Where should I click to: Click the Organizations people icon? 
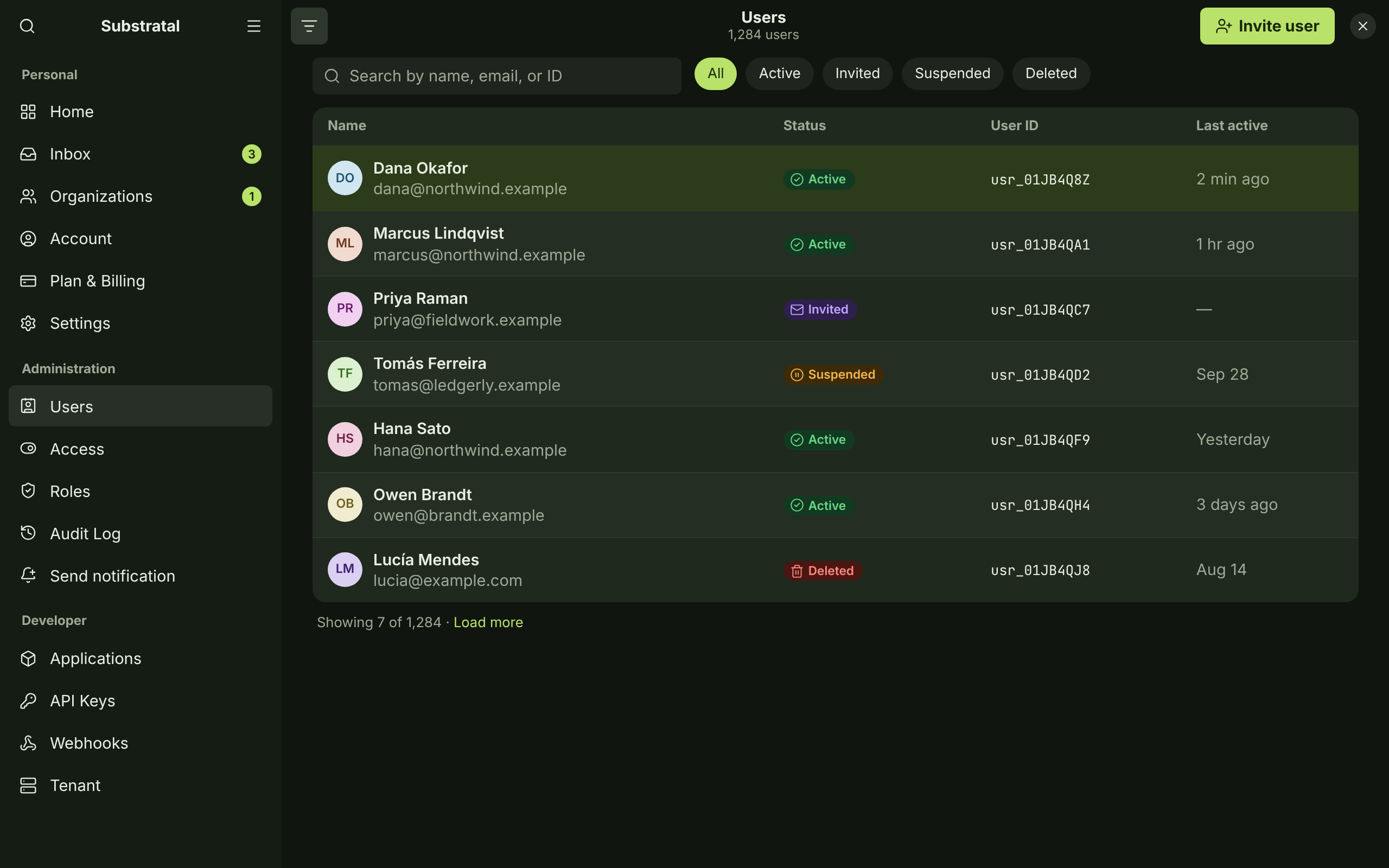(28, 196)
